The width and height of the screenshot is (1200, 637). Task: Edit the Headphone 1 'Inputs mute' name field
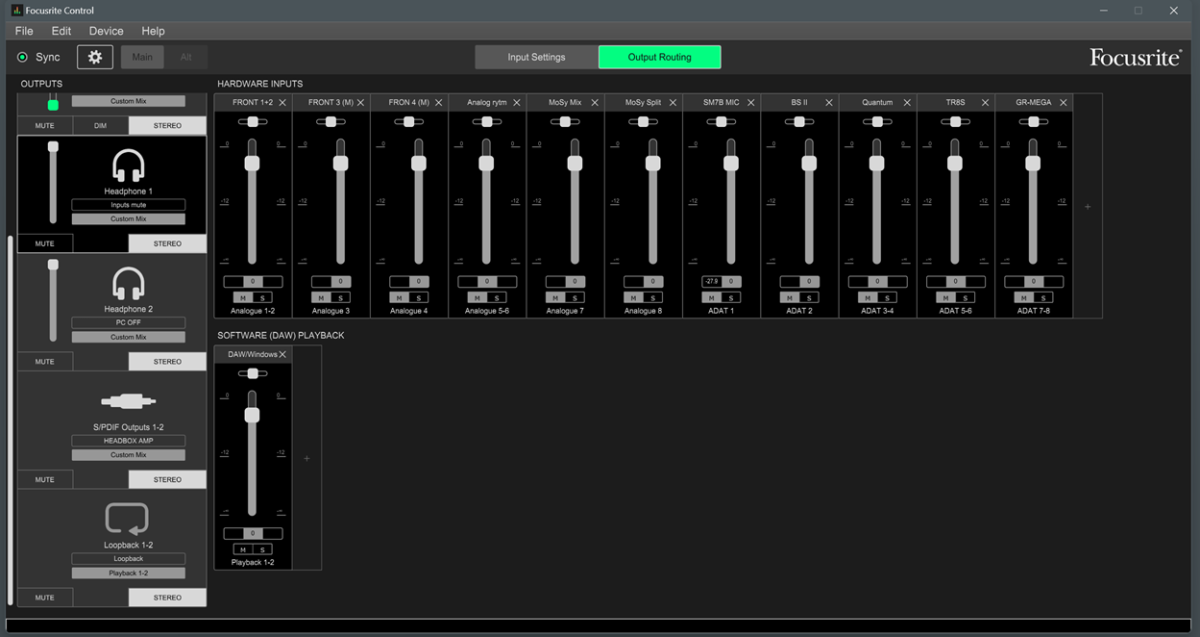click(128, 205)
